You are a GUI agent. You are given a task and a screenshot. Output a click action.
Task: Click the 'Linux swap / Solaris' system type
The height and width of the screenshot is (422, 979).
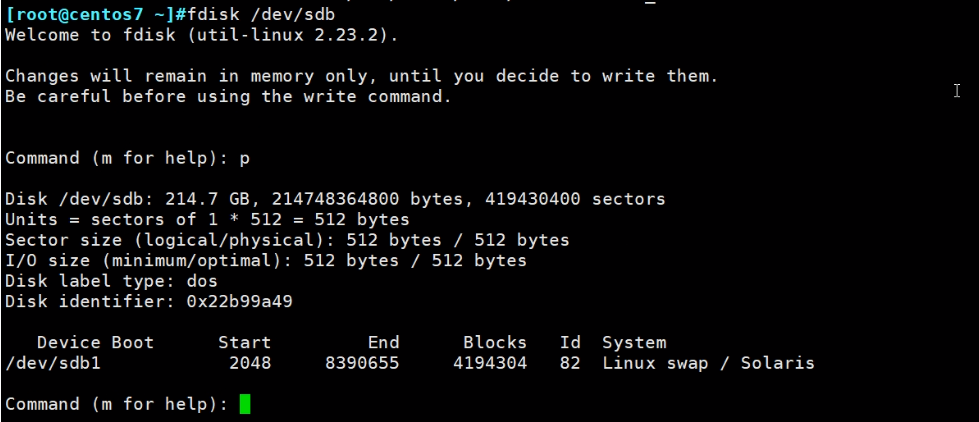click(x=708, y=363)
